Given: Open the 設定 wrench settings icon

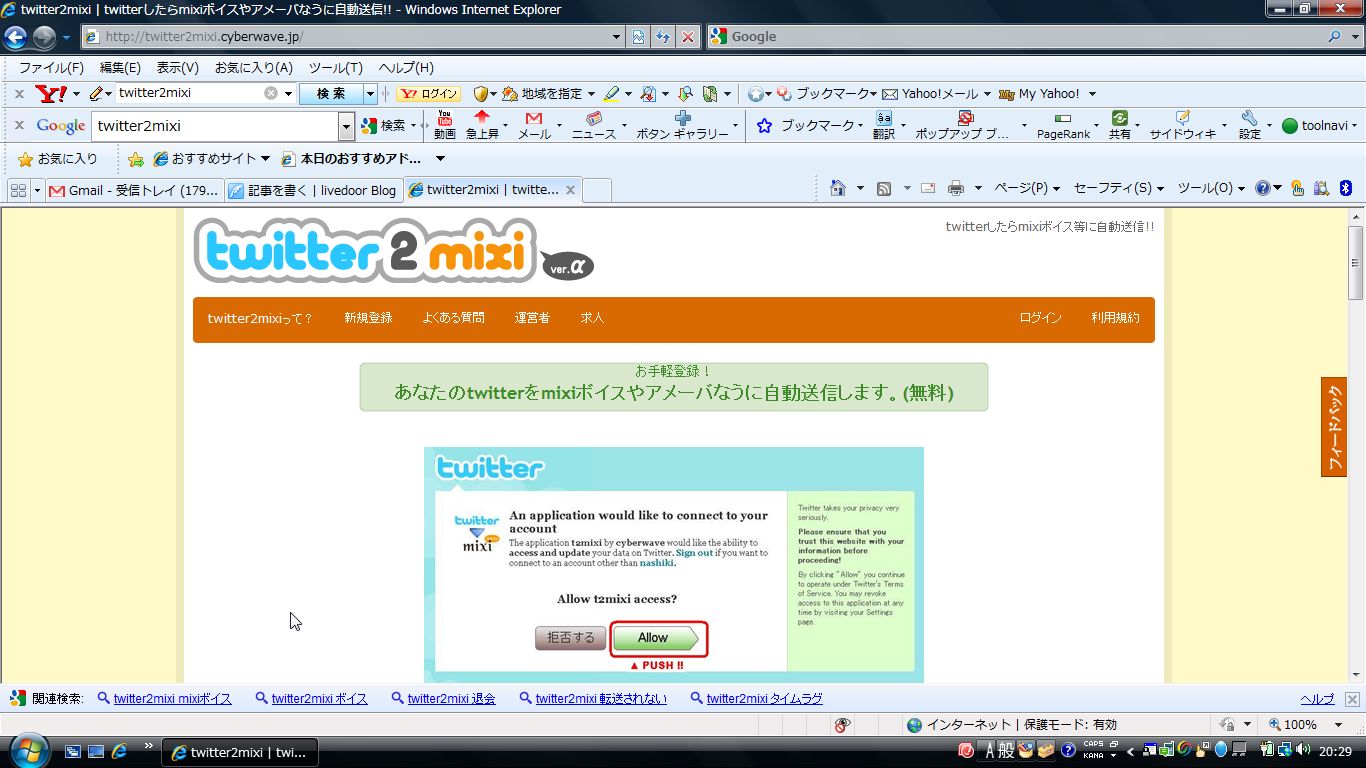Looking at the screenshot, I should pos(1250,125).
